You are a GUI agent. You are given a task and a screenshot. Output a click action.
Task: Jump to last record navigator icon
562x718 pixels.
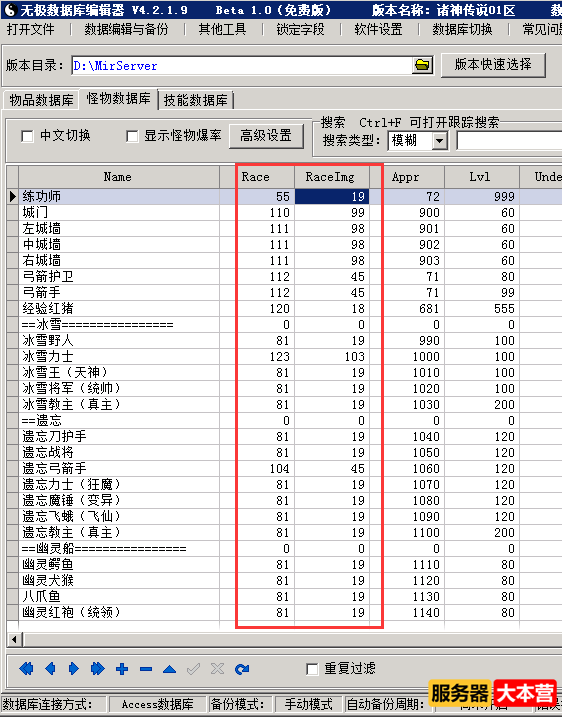tap(98, 669)
